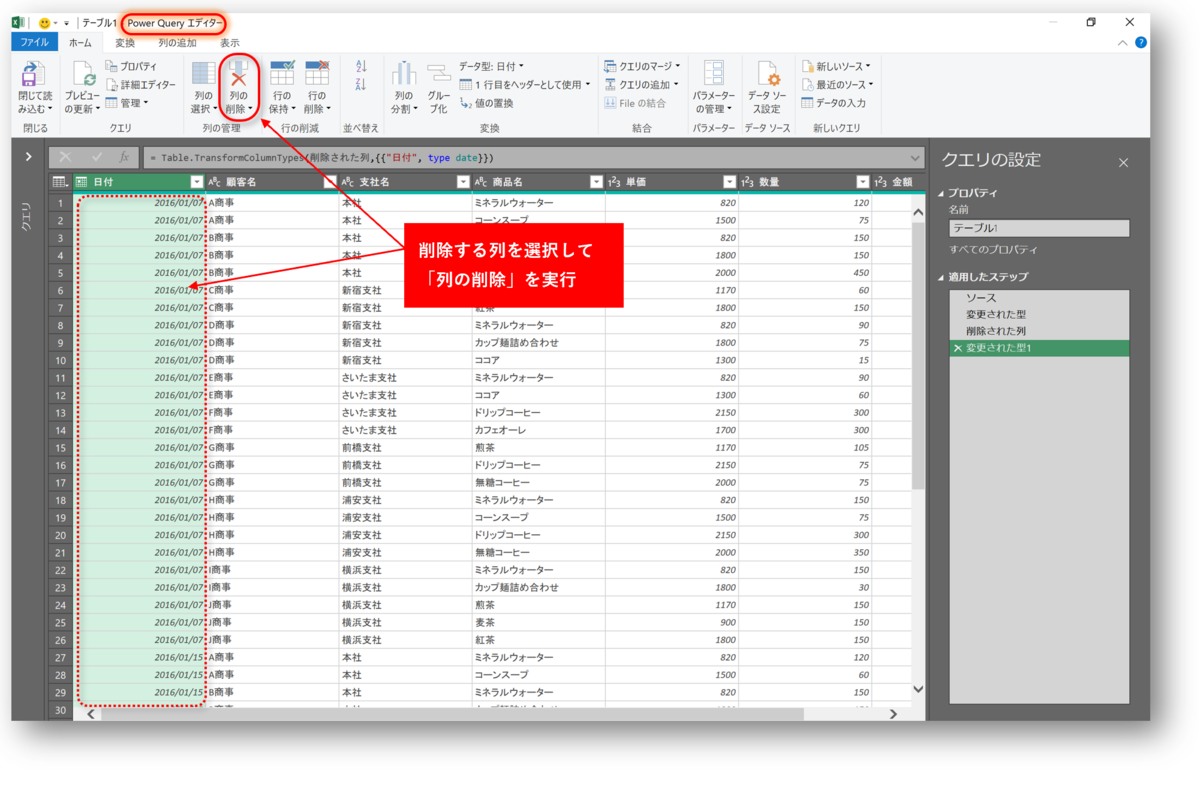The width and height of the screenshot is (1200, 785).
Task: Click the help question mark icon
Action: pyautogui.click(x=1141, y=42)
